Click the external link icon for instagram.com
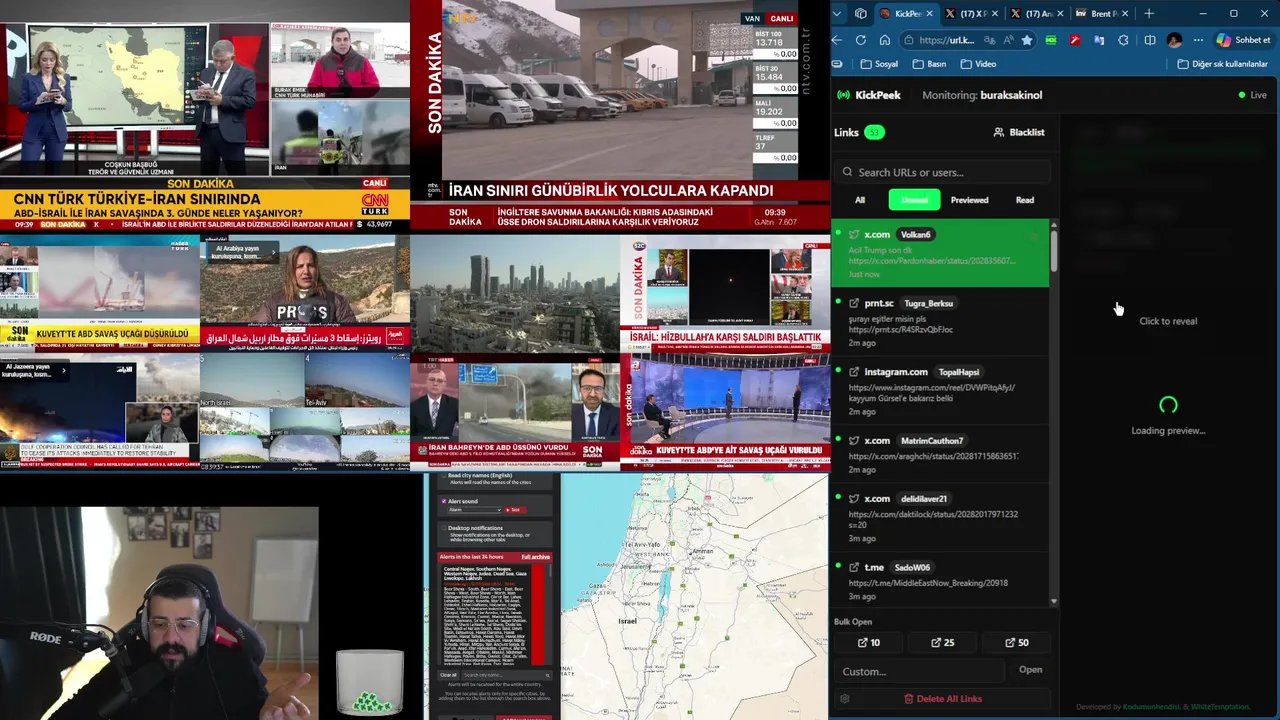 [854, 372]
